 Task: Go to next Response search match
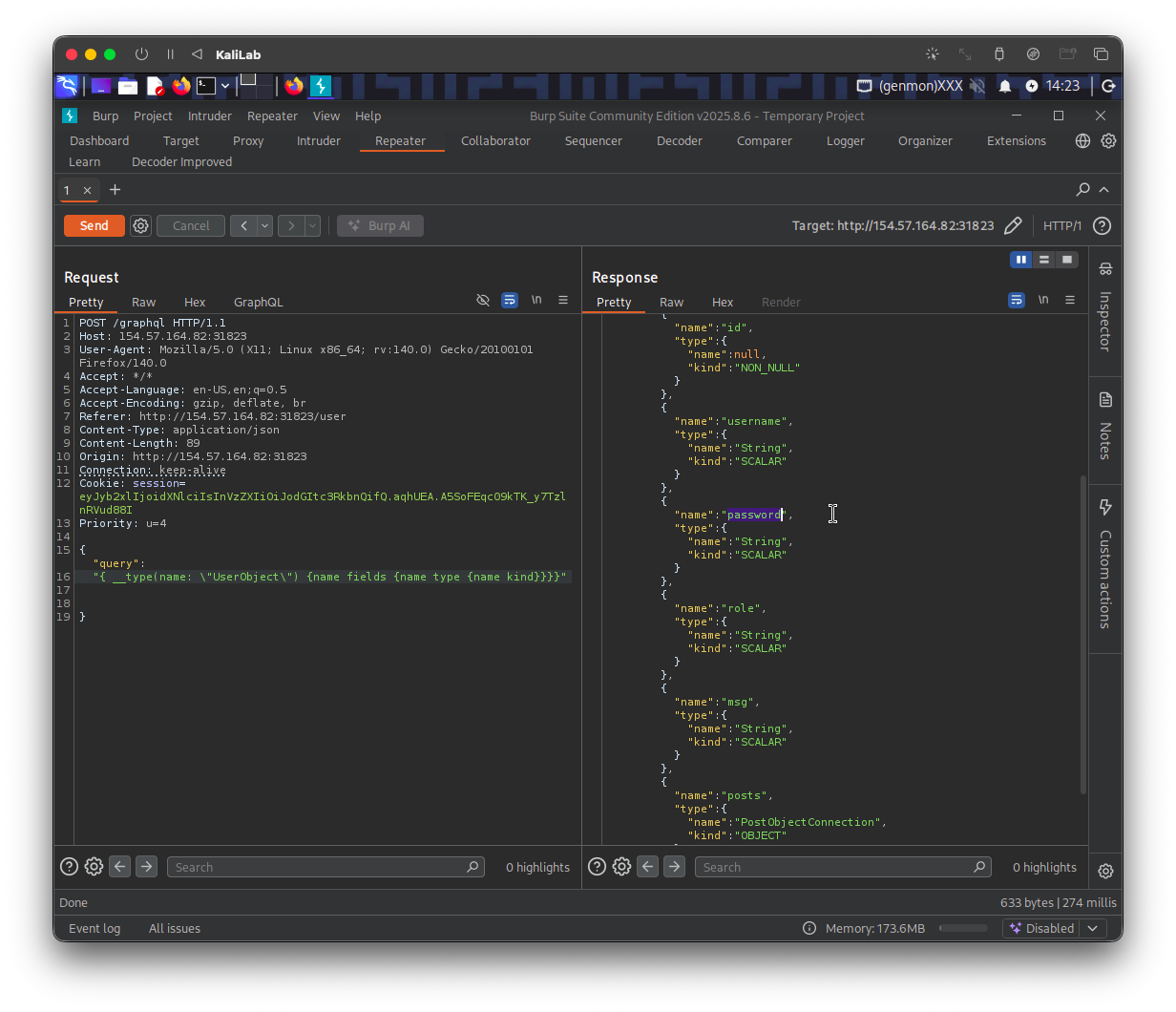coord(674,867)
